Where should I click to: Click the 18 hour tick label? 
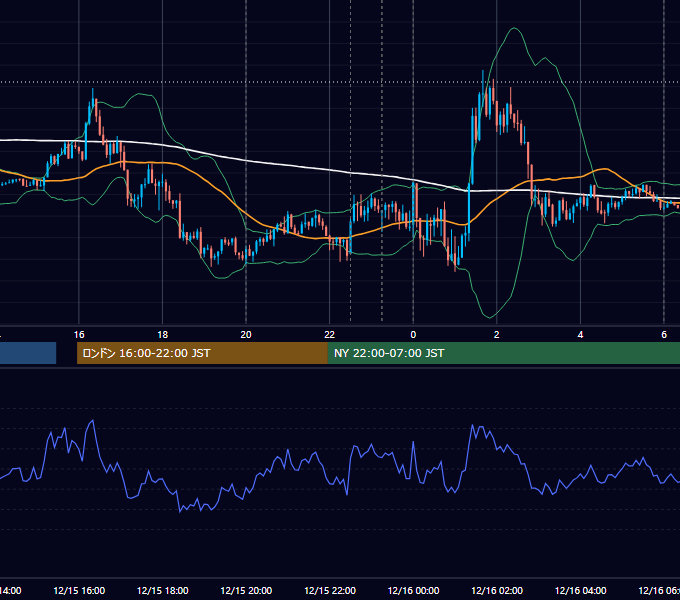(x=163, y=335)
